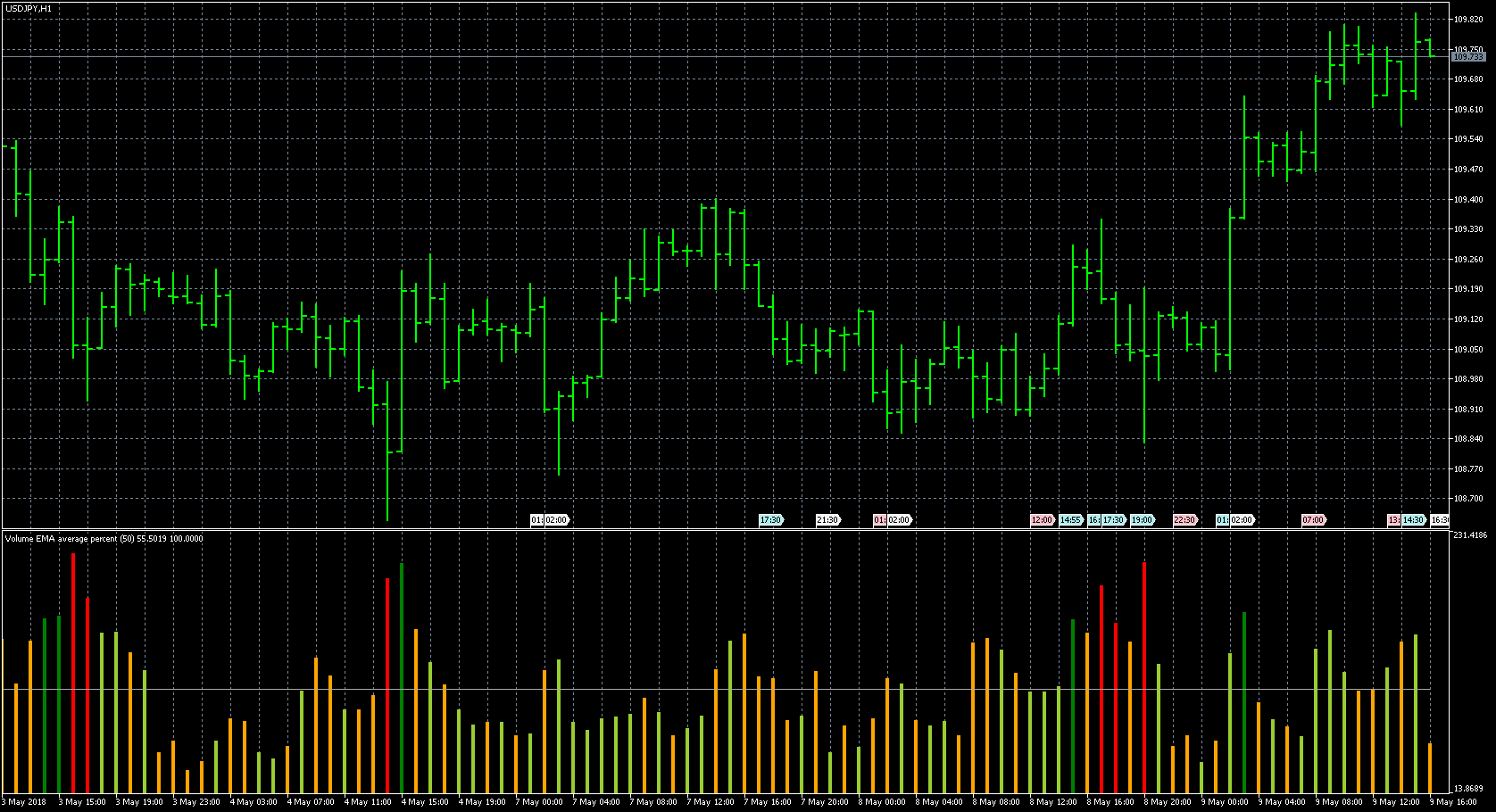The height and width of the screenshot is (812, 1496).
Task: Click the 4 May 15:00 time label
Action: pos(425,802)
